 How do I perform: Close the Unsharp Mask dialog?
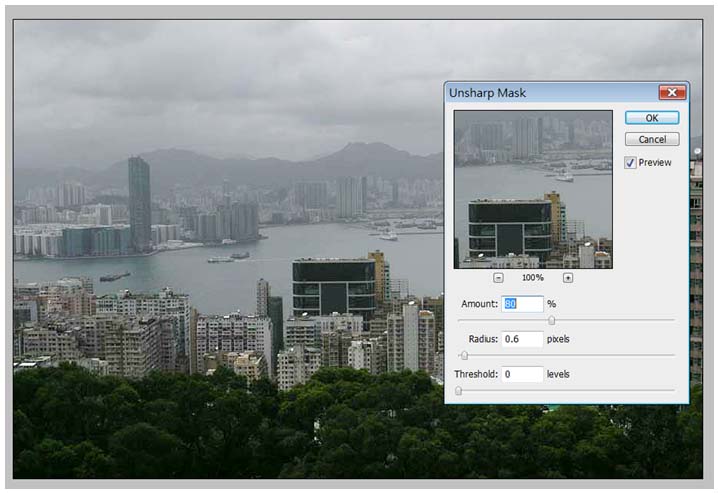671,93
